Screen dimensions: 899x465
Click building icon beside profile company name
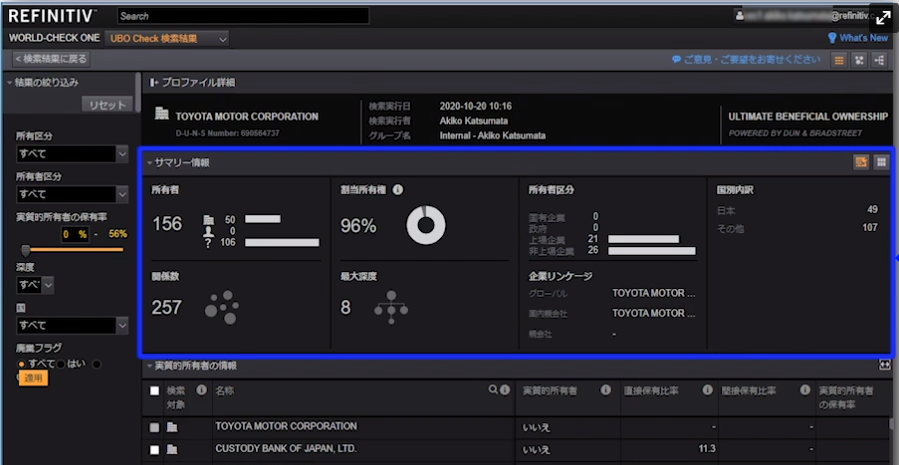[162, 114]
